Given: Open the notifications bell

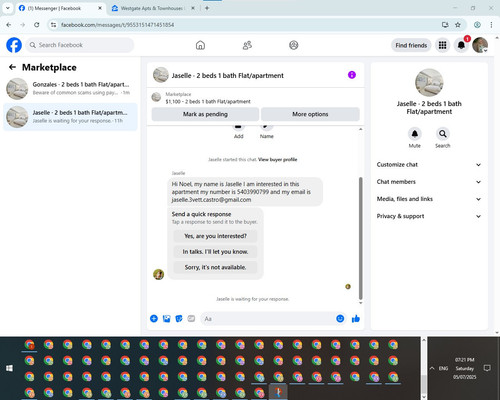Looking at the screenshot, I should click(461, 45).
